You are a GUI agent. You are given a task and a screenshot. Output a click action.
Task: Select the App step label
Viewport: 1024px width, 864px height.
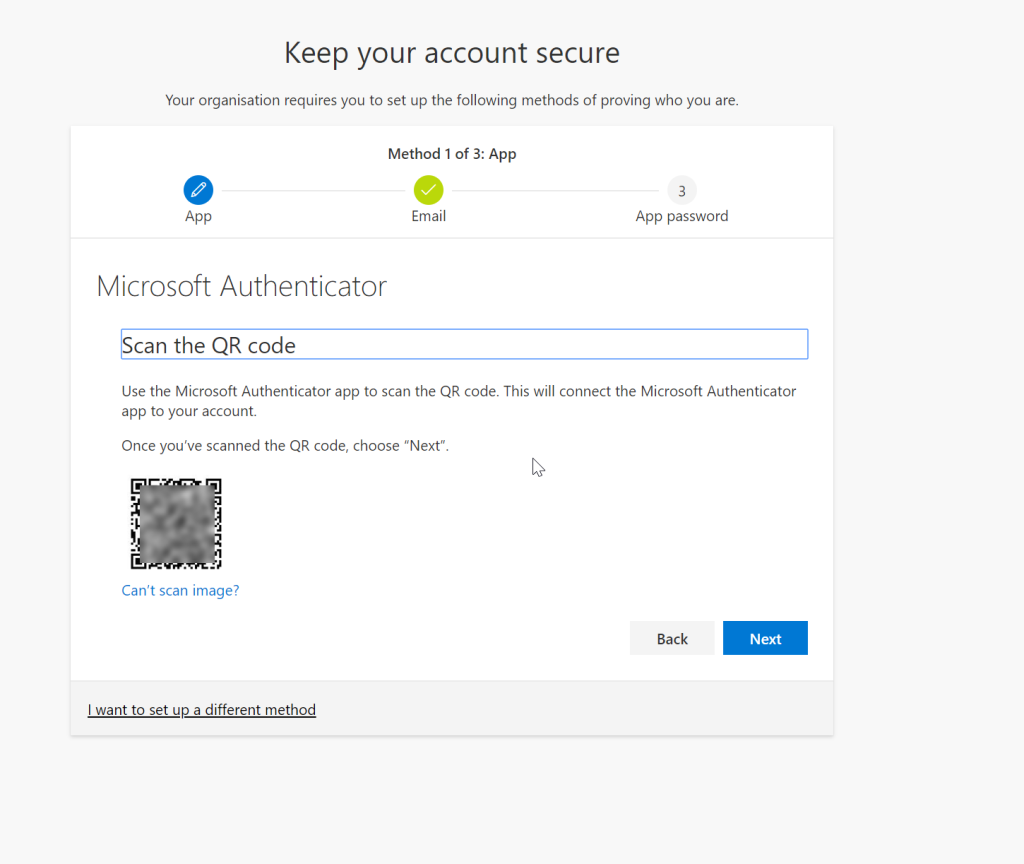click(197, 216)
